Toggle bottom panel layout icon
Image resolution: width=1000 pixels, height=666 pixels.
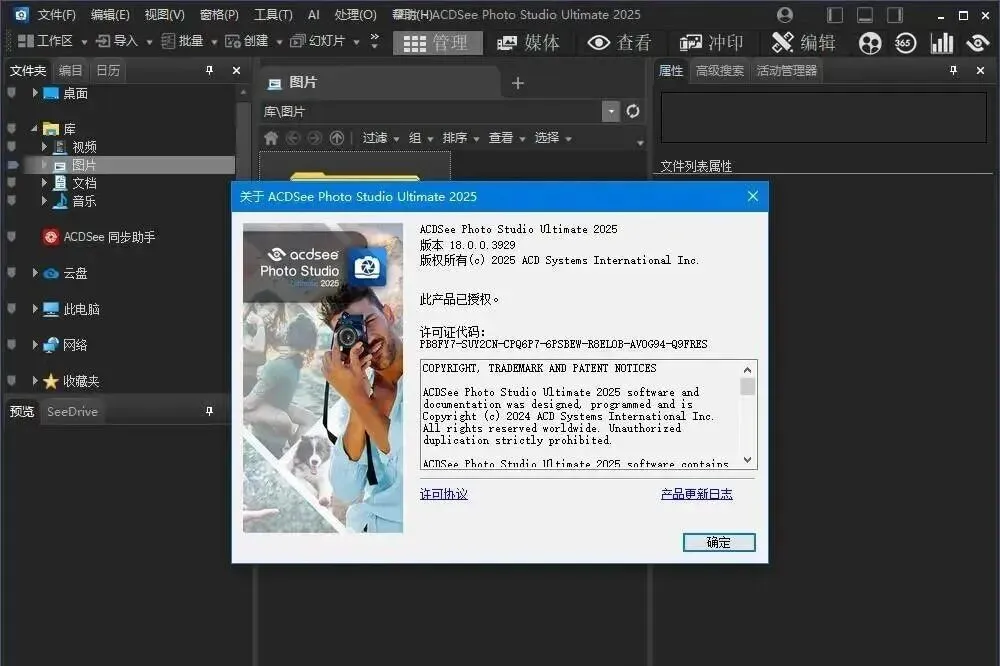[x=865, y=15]
